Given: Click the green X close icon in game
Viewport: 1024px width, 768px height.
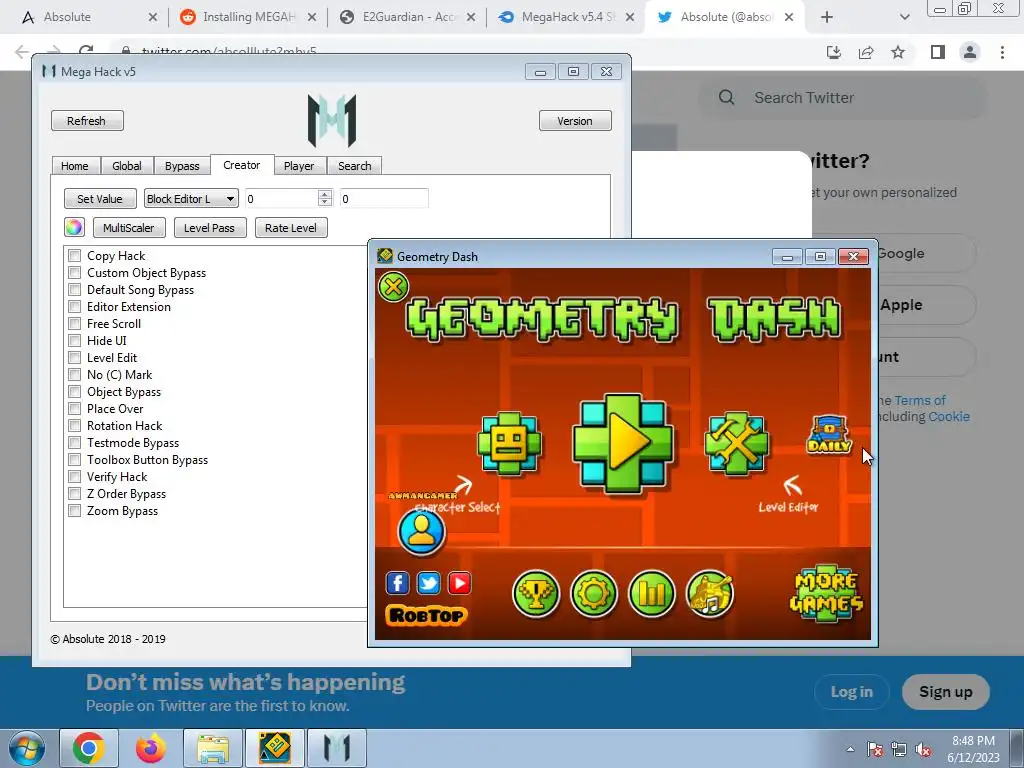Looking at the screenshot, I should 393,286.
